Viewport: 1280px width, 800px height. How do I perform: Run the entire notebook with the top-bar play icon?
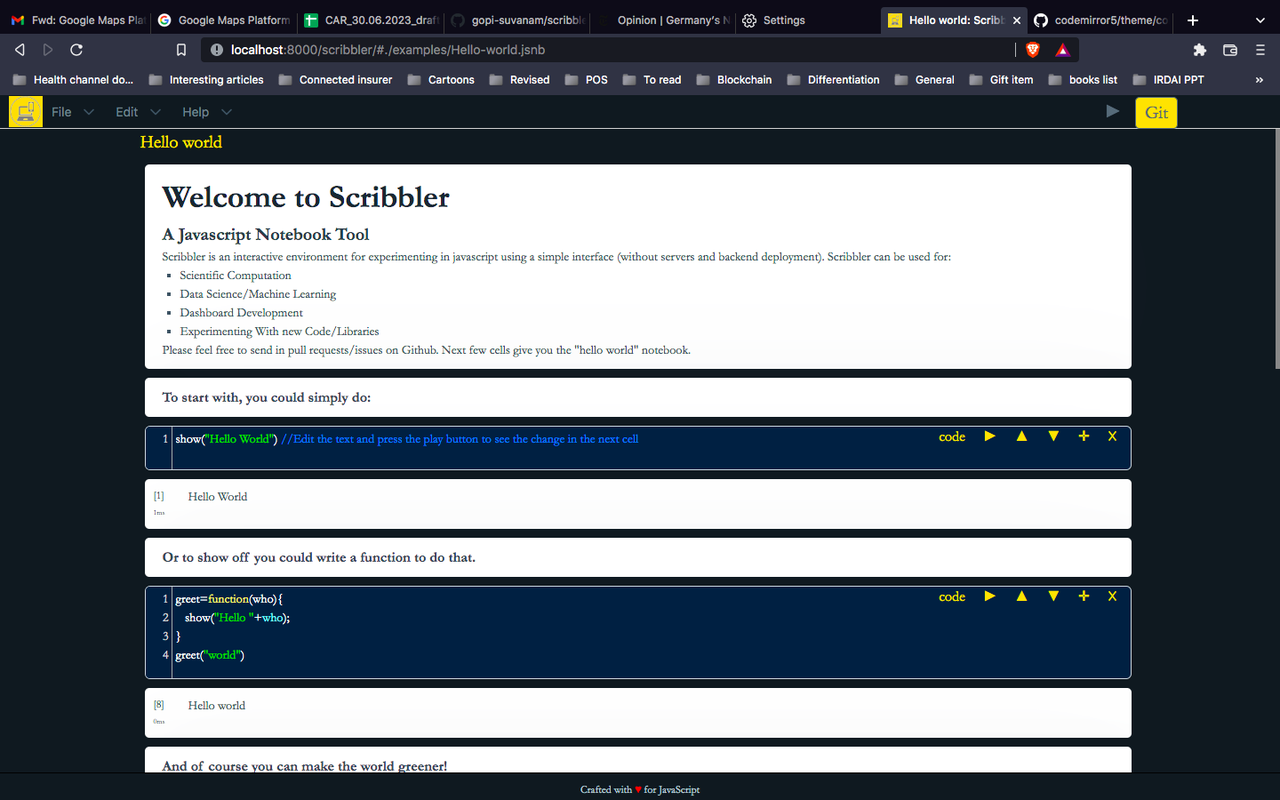pos(1112,111)
